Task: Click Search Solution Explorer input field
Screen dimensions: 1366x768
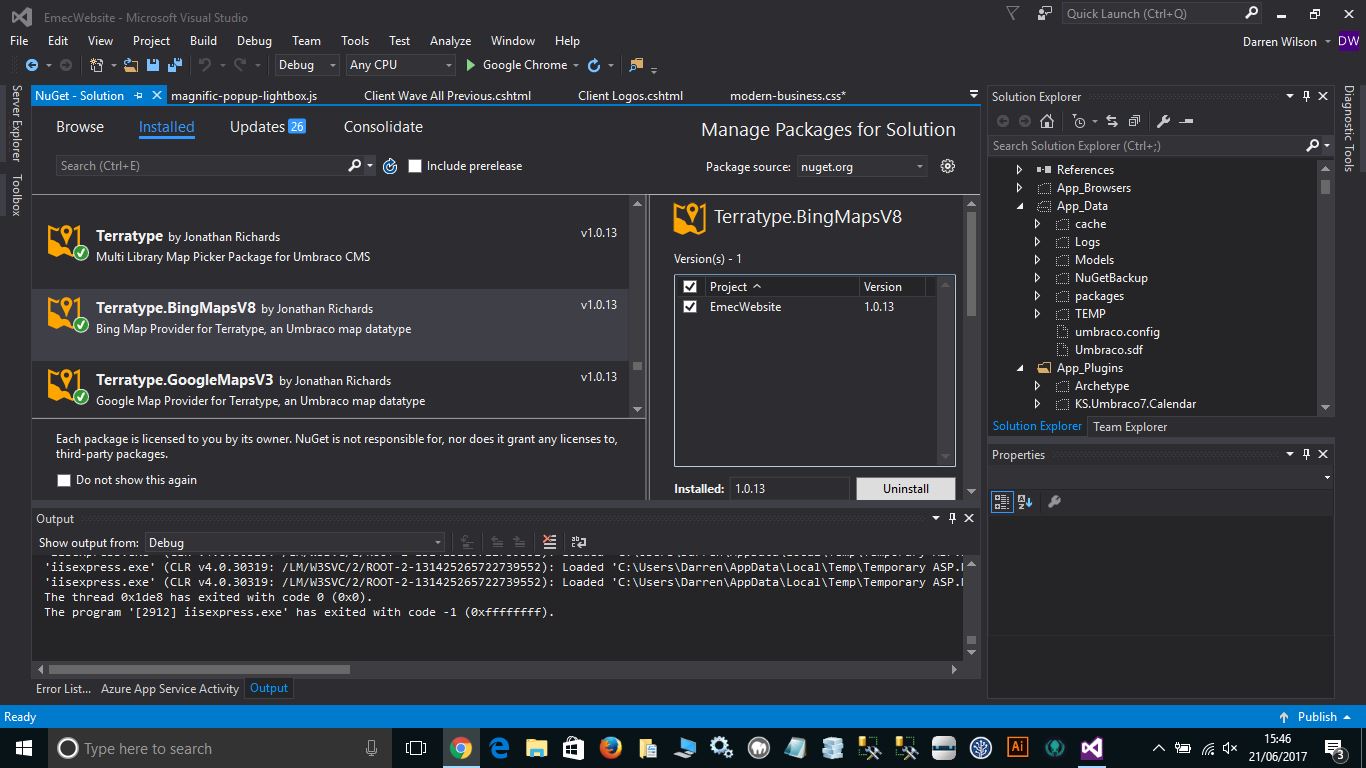Action: coord(1146,146)
